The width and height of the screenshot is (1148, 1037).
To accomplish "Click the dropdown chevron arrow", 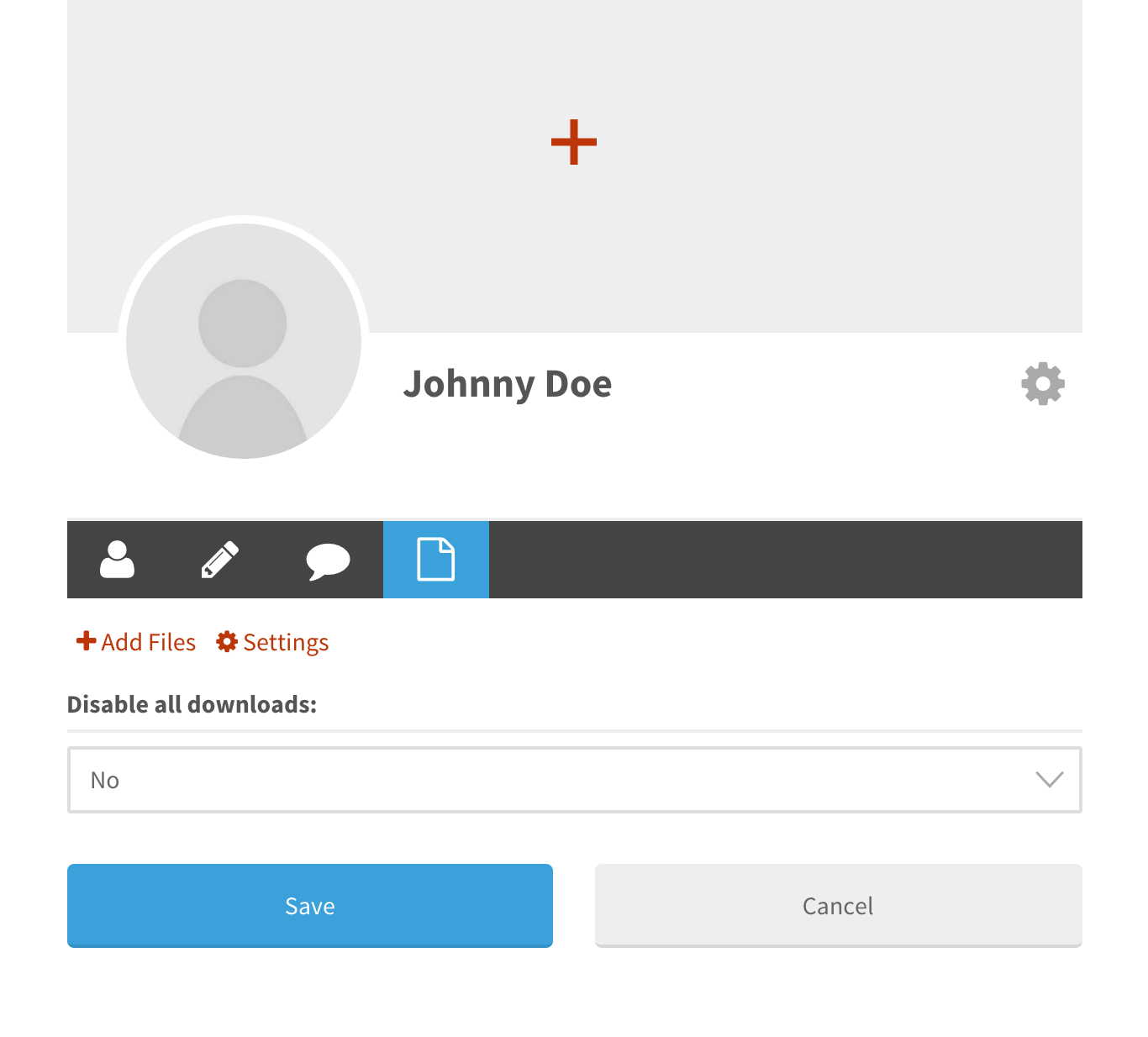I will (1050, 780).
